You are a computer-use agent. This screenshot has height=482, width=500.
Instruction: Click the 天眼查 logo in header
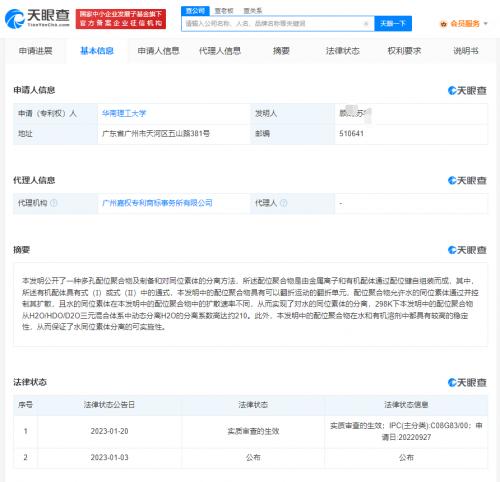tap(37, 18)
